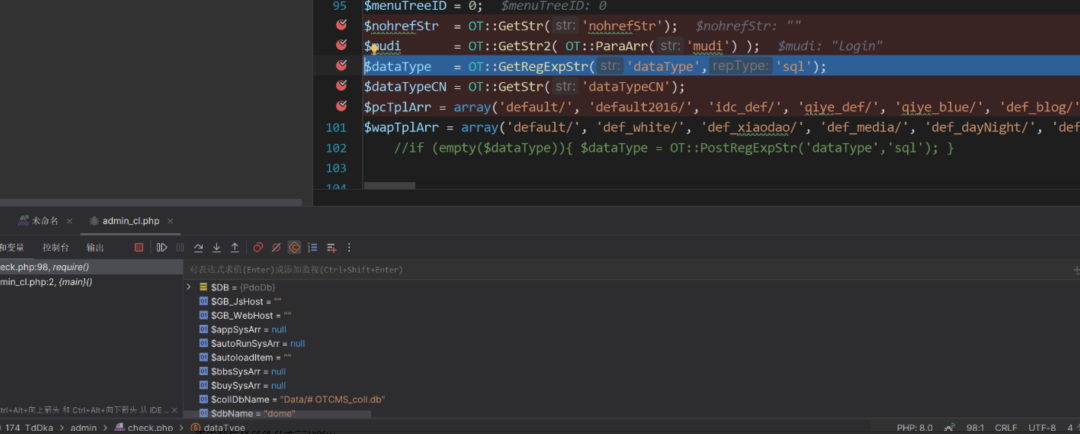Open the debug toolbar more options menu
1080x434 pixels.
(349, 247)
